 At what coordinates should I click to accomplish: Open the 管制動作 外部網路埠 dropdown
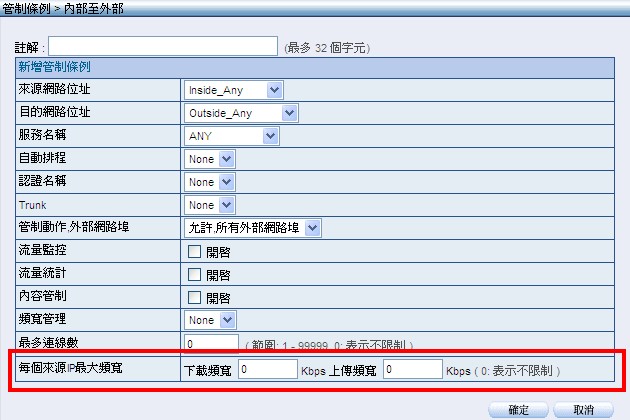pos(253,228)
